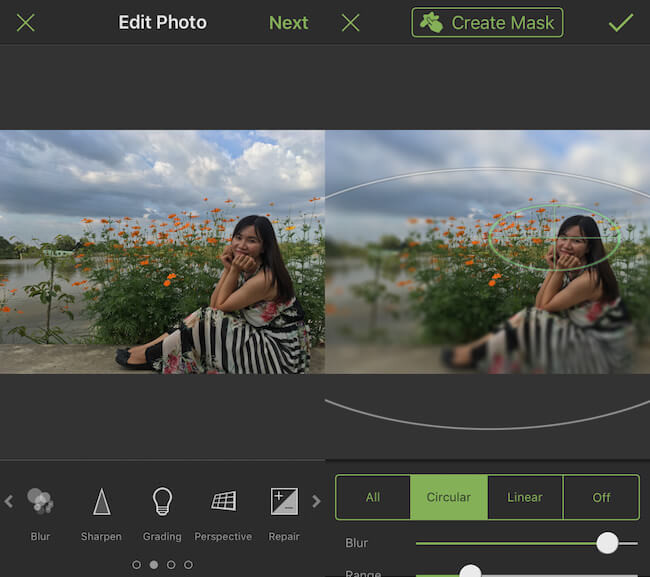Open the Grading lightbulb tool
The height and width of the screenshot is (577, 650).
(x=162, y=501)
